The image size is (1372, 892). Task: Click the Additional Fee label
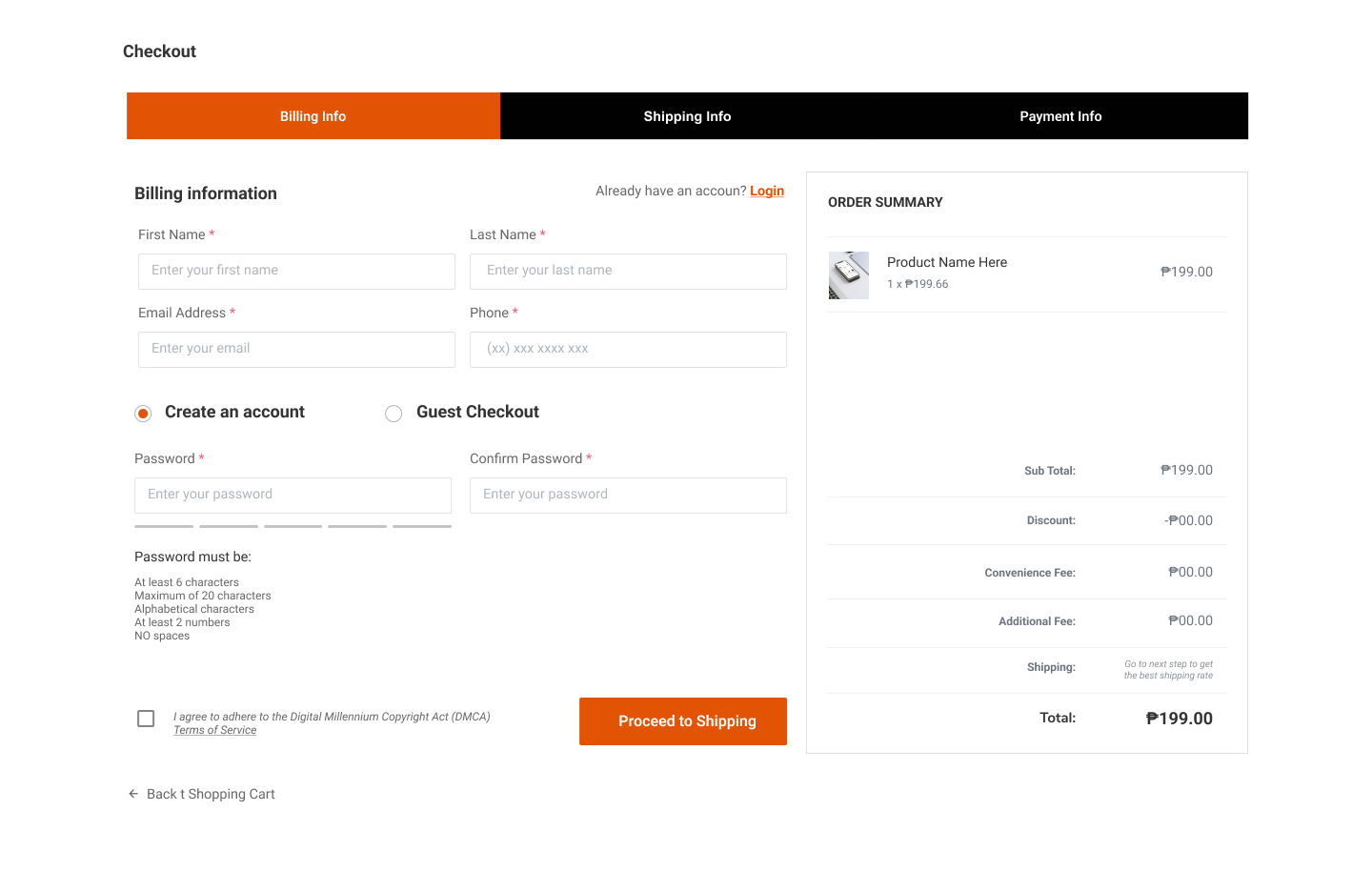click(1037, 621)
